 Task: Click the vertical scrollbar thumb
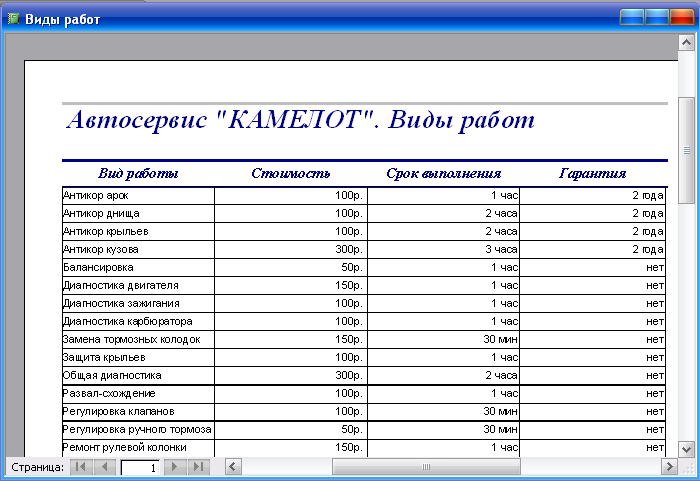pyautogui.click(x=687, y=150)
